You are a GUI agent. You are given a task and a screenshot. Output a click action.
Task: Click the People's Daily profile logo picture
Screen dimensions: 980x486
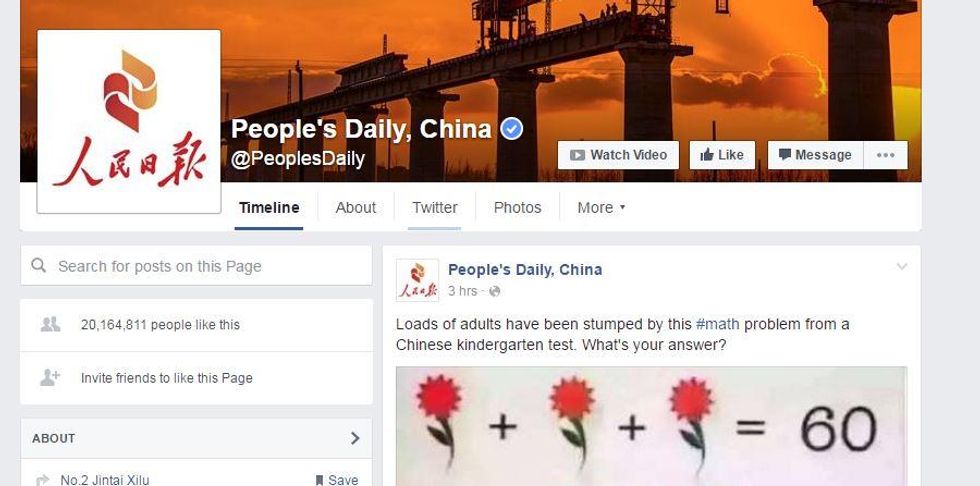pos(129,121)
